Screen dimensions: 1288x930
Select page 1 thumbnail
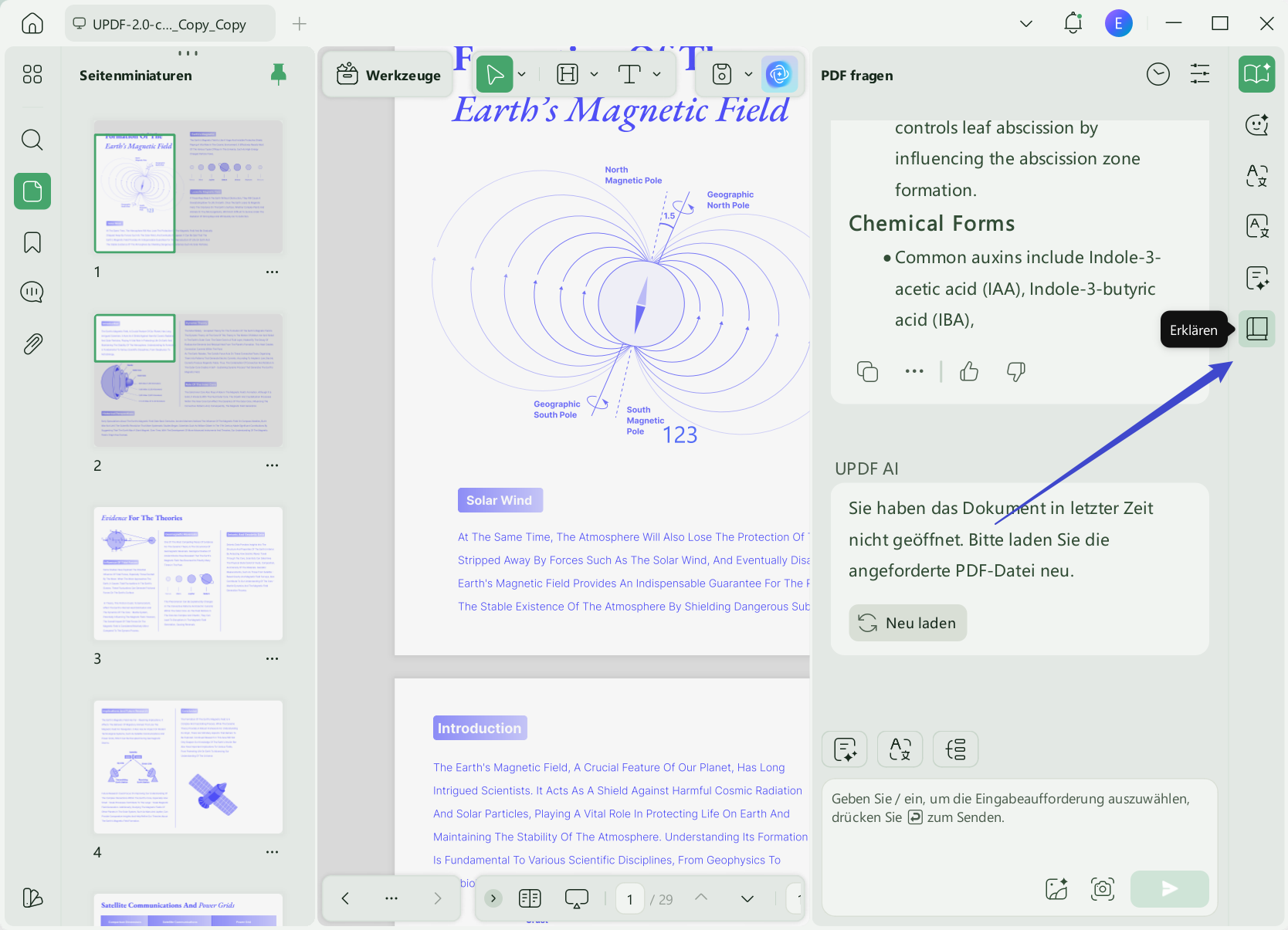tap(188, 187)
